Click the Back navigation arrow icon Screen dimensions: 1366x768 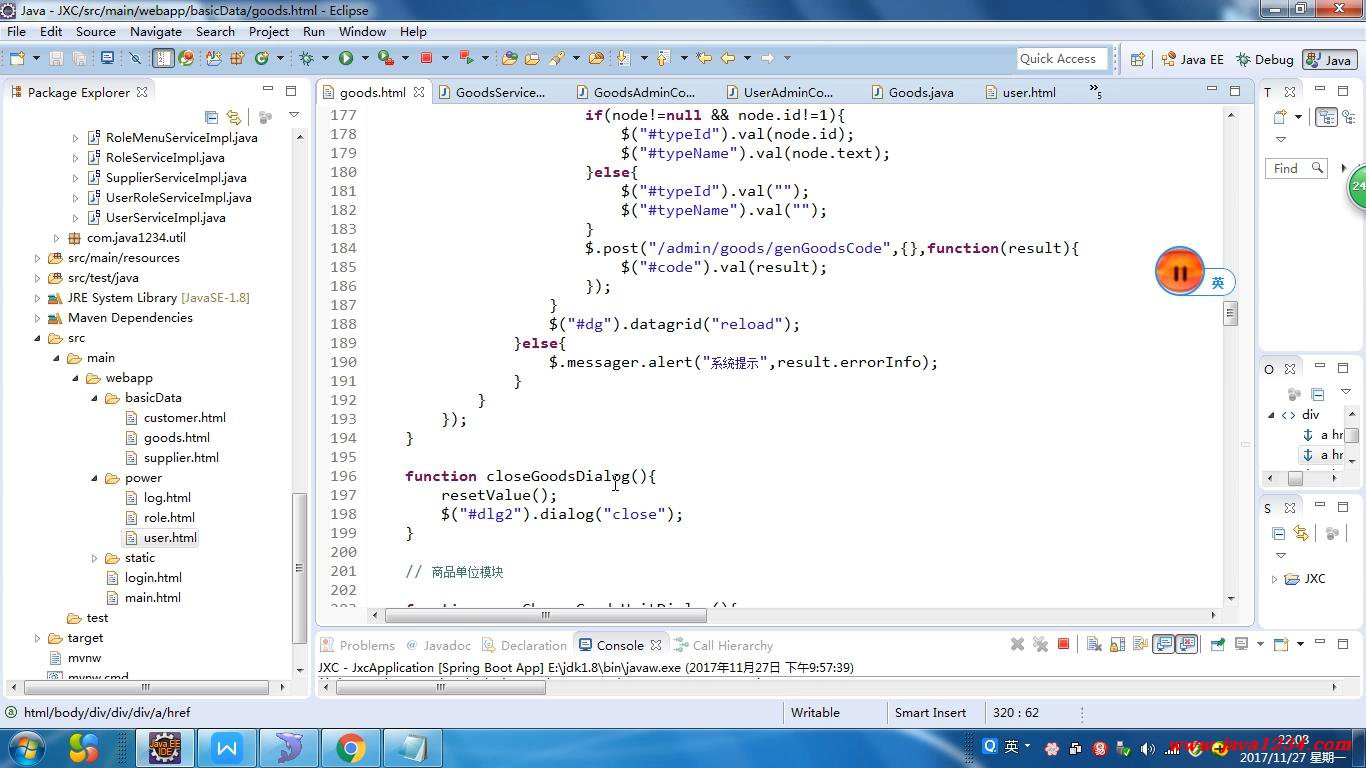tap(728, 58)
